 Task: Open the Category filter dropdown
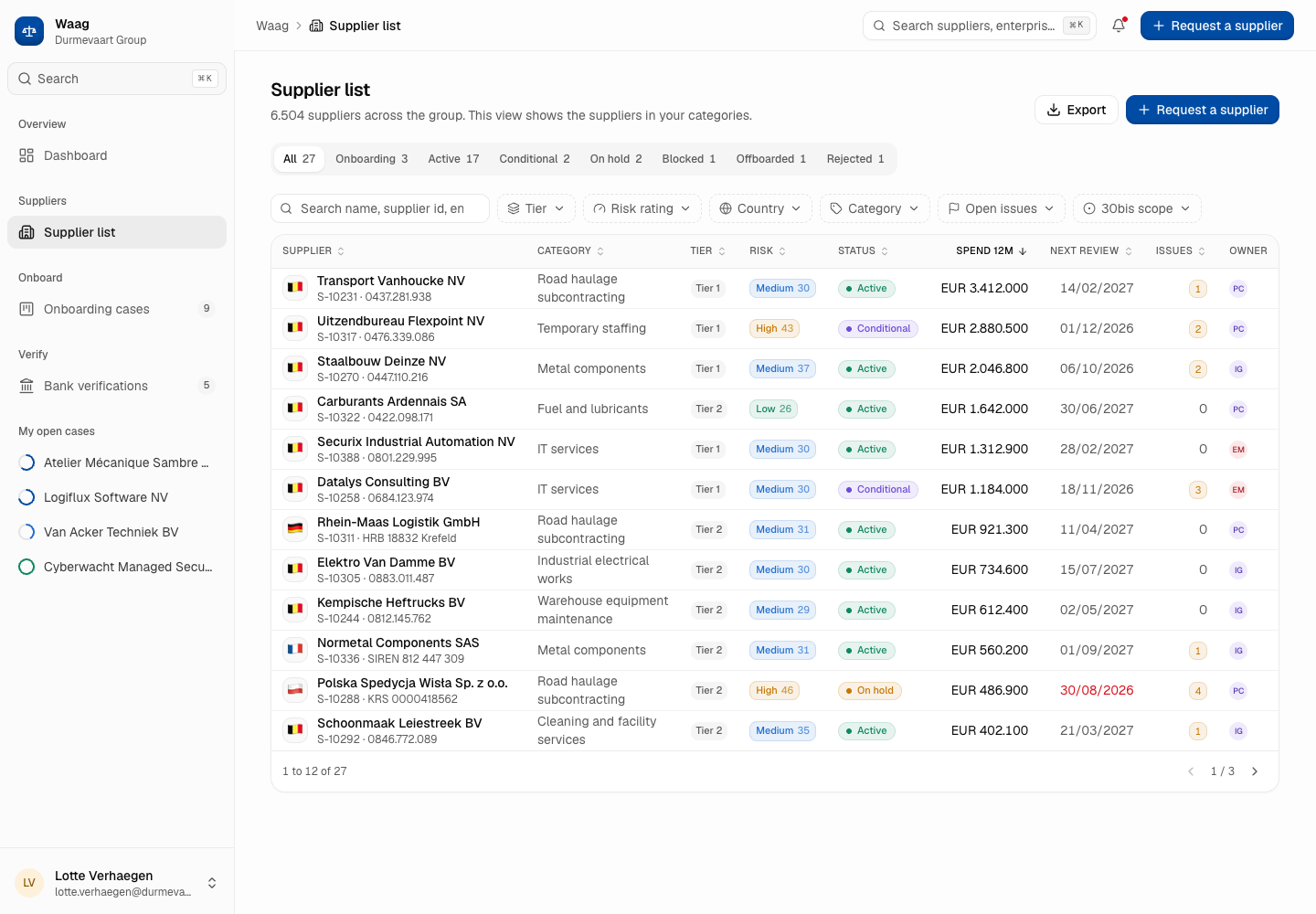pyautogui.click(x=875, y=208)
